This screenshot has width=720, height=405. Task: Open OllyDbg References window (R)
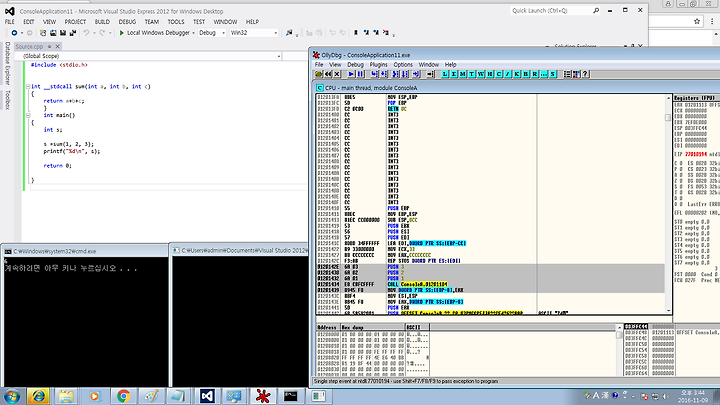click(x=535, y=74)
